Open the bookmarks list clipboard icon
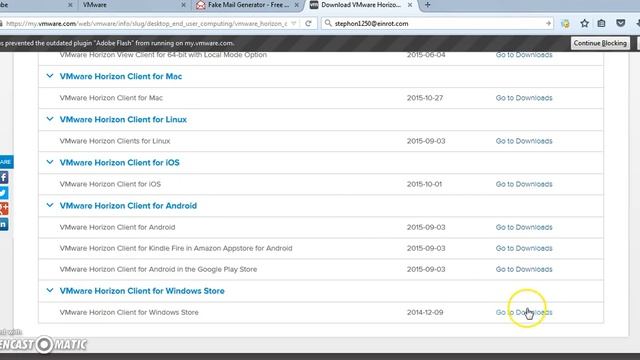The width and height of the screenshot is (640, 360). (601, 23)
